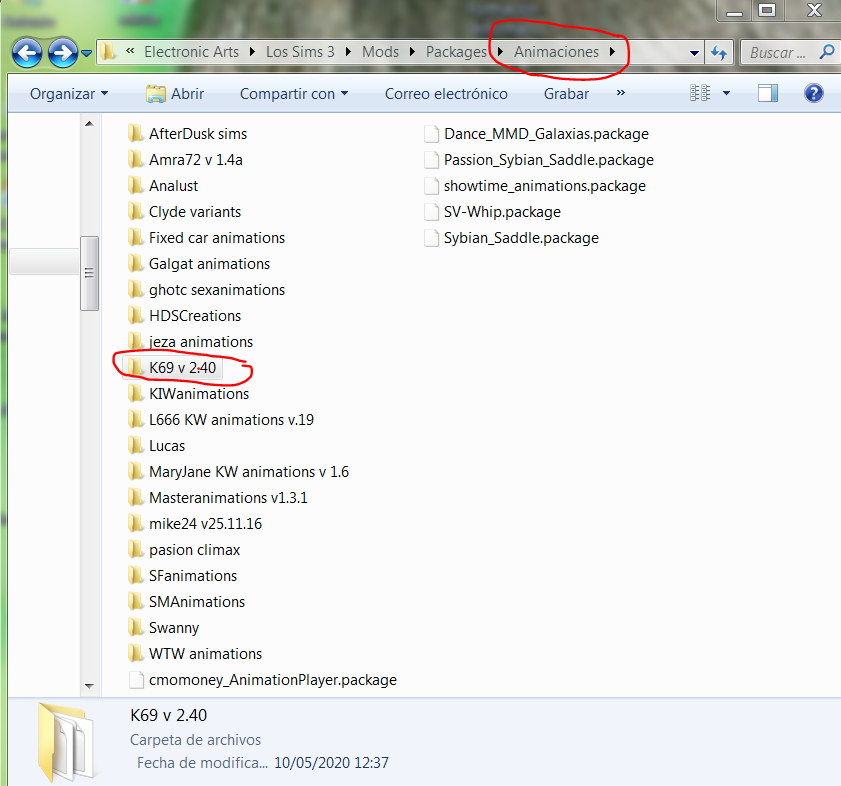The image size is (841, 786).
Task: Click the vertical scrollbar thumb
Action: point(89,273)
